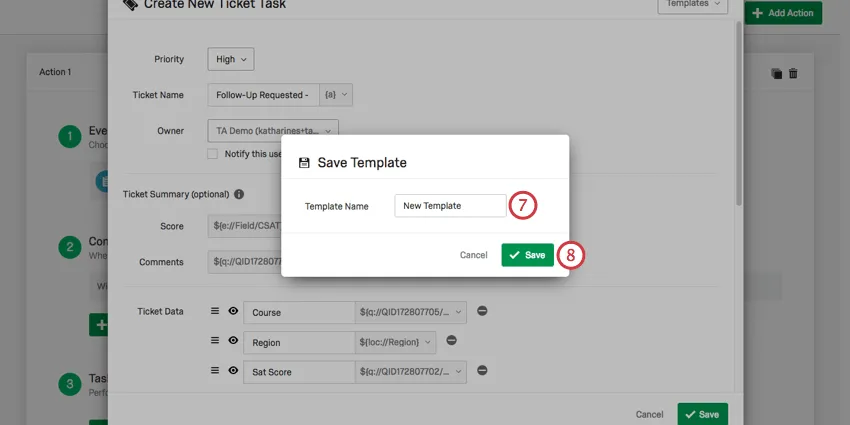This screenshot has width=850, height=425.
Task: Click the drag handle for the Course row
Action: (214, 312)
